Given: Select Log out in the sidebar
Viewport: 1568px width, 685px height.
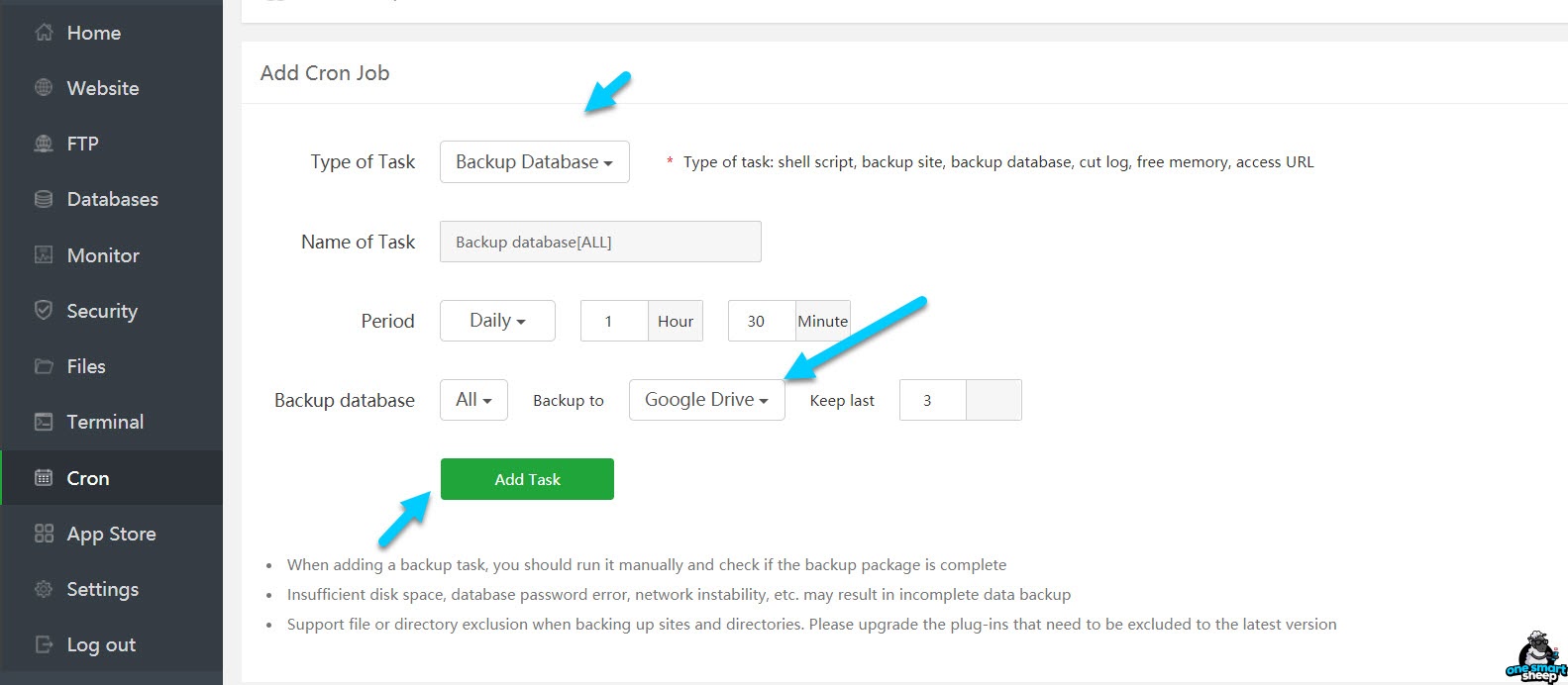Looking at the screenshot, I should coord(101,644).
